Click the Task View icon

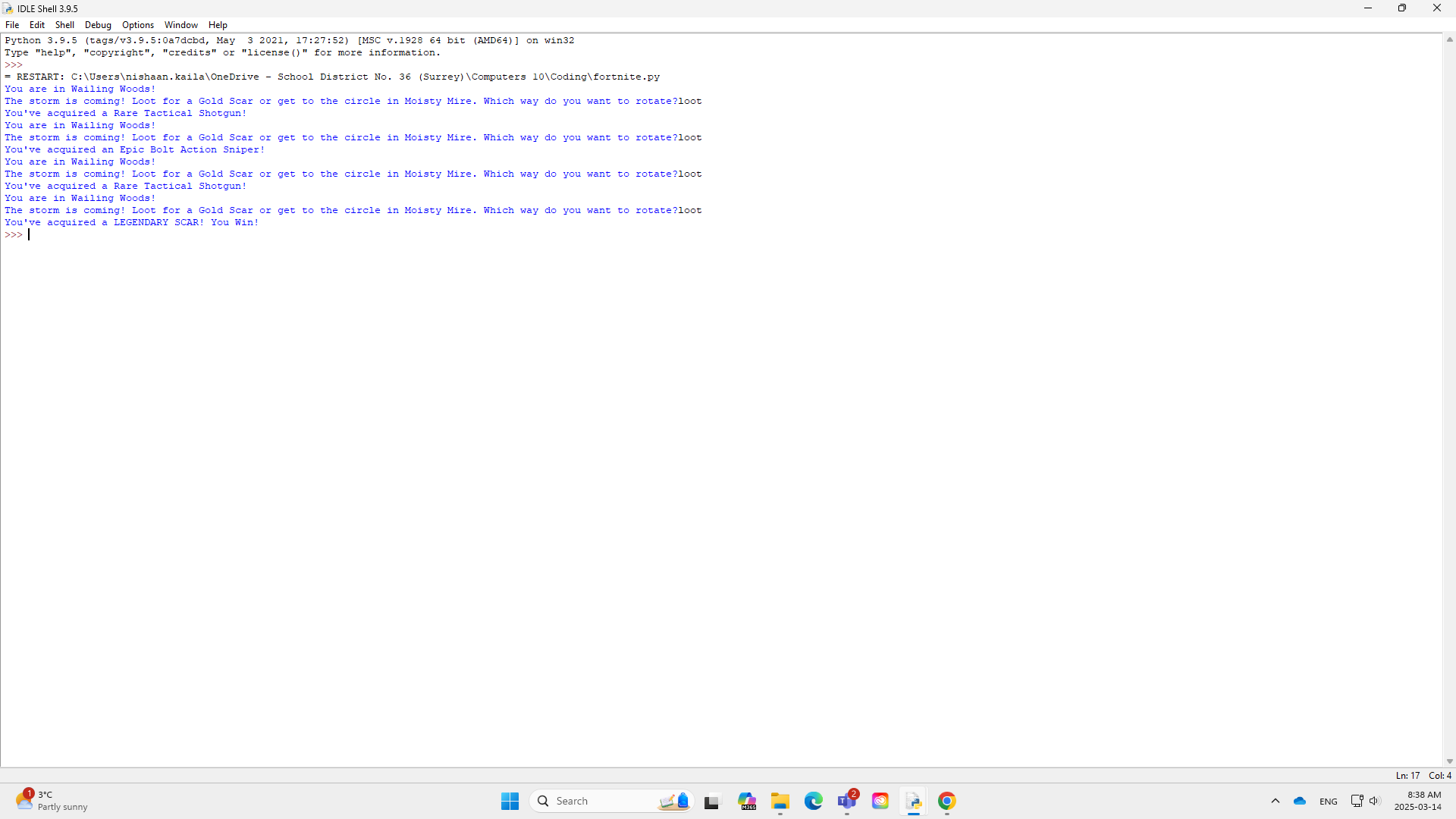click(711, 802)
